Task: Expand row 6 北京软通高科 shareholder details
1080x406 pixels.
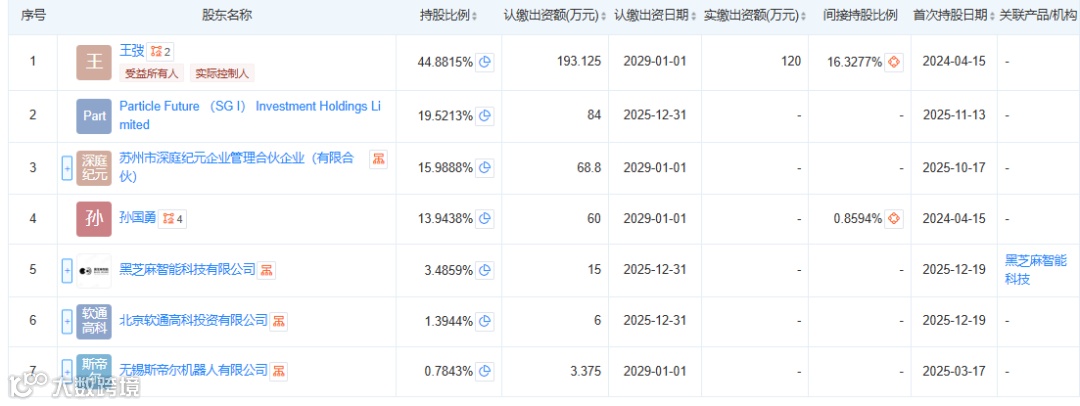Action: tap(67, 321)
